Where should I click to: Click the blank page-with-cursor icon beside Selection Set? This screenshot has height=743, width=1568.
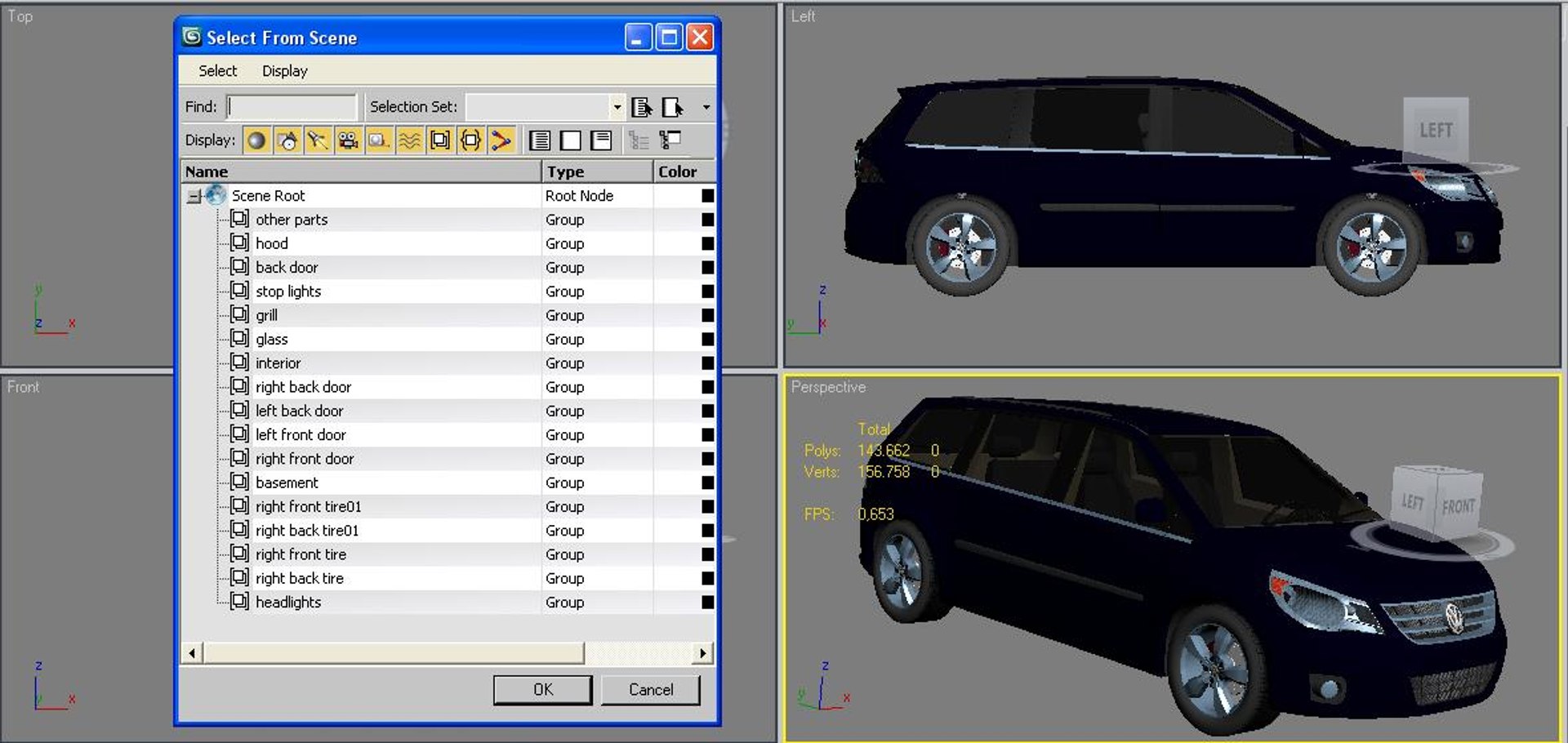[x=673, y=107]
